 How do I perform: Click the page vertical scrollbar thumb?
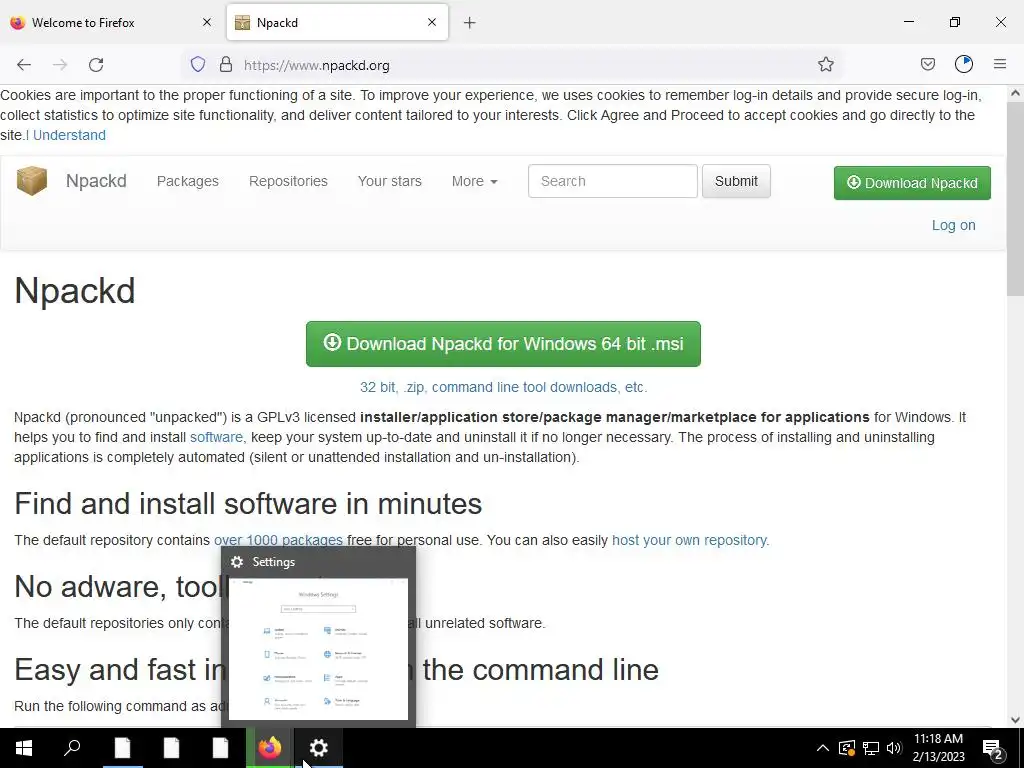1015,198
